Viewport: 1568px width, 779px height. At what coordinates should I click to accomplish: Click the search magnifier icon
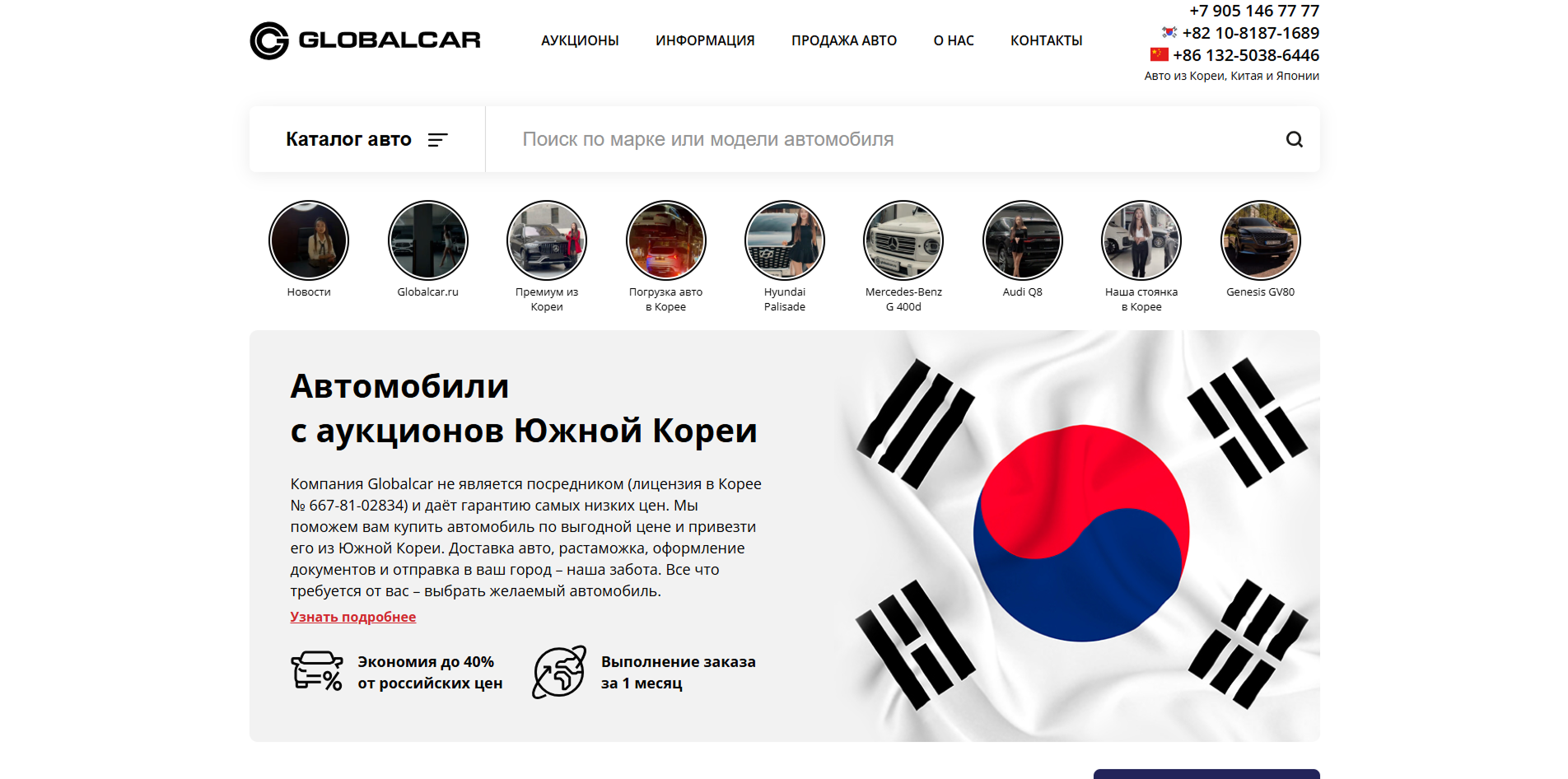coord(1295,139)
